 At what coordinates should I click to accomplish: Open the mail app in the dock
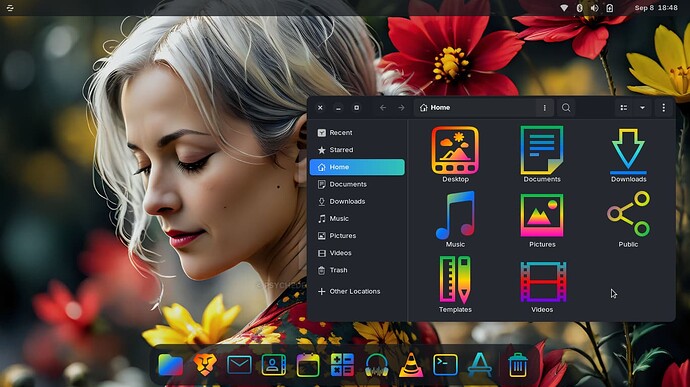click(x=239, y=365)
